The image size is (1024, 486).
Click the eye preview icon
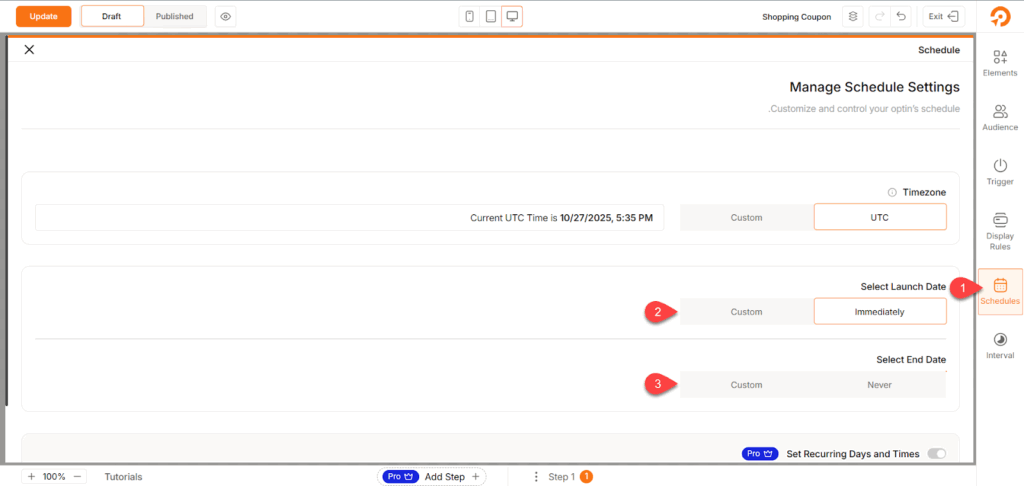click(226, 16)
